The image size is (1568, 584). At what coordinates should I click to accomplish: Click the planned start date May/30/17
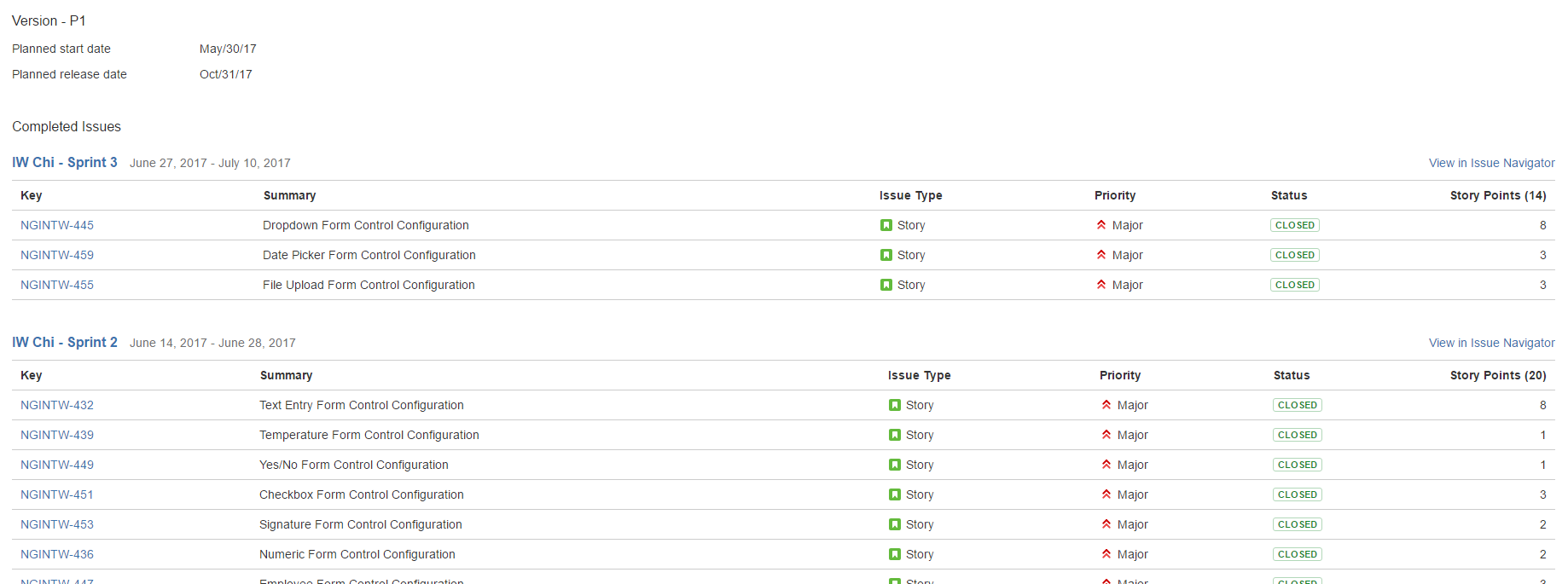click(x=228, y=49)
